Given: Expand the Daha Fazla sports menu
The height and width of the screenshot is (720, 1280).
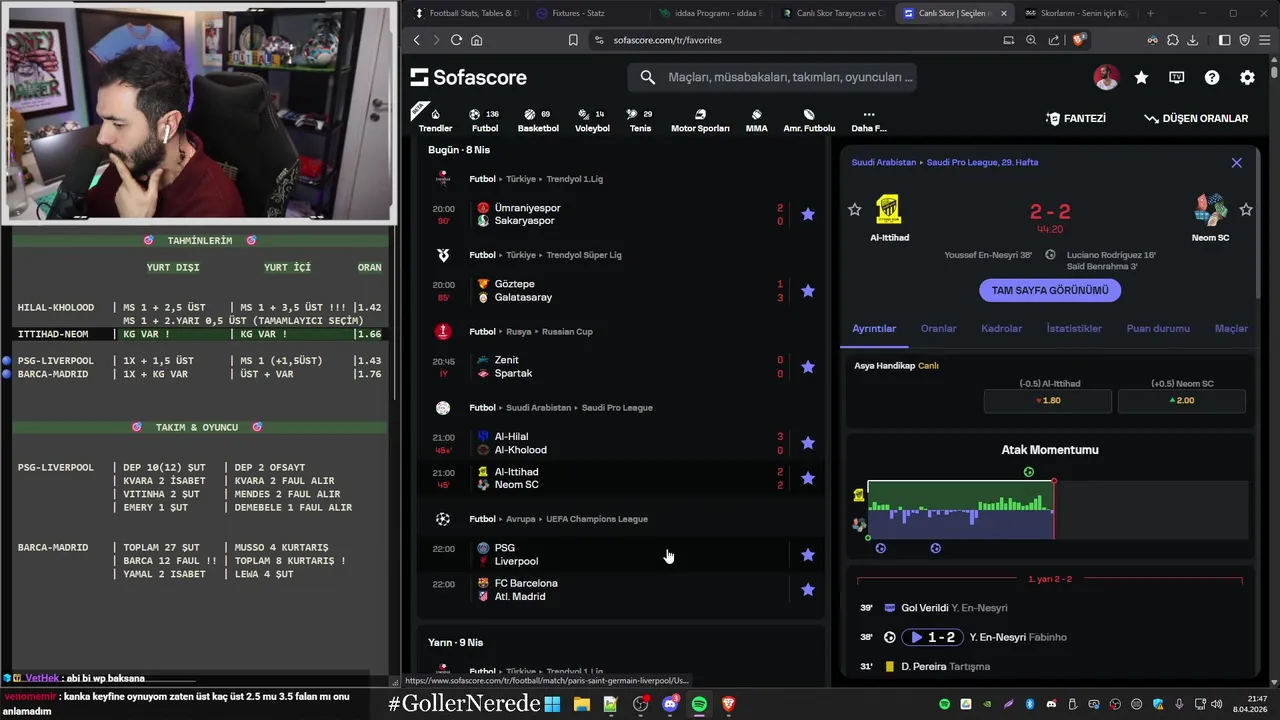Looking at the screenshot, I should [x=868, y=120].
